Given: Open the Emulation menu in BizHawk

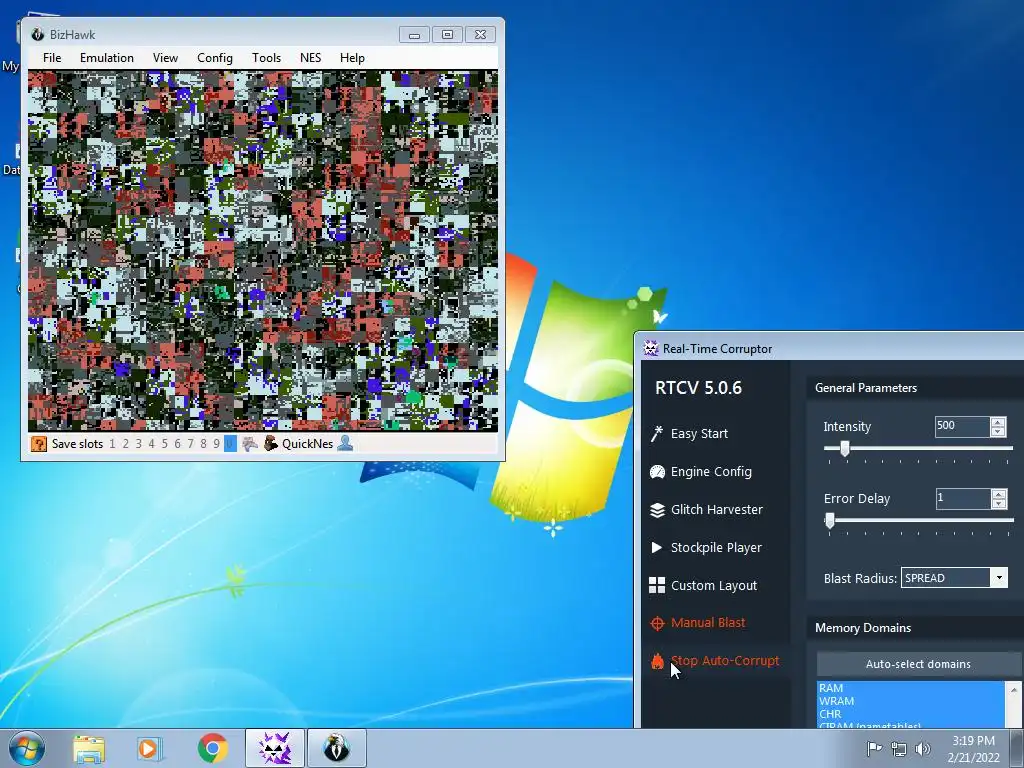Looking at the screenshot, I should click(x=106, y=57).
